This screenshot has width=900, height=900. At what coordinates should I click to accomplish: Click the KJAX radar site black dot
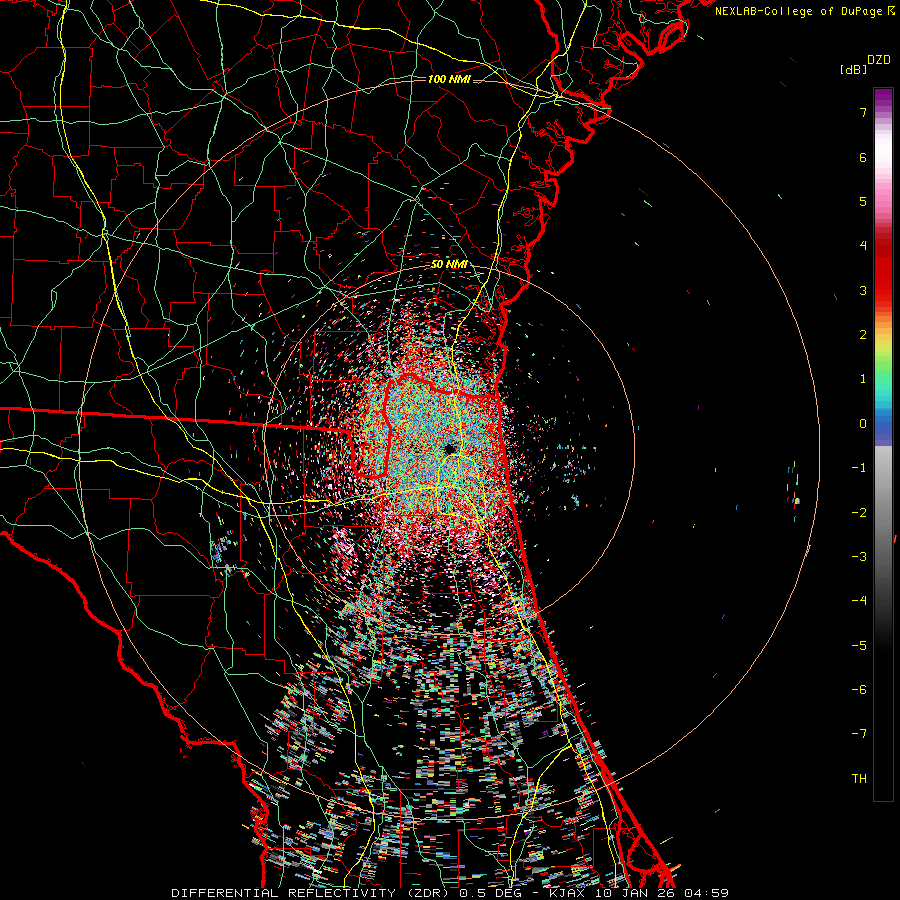[449, 449]
